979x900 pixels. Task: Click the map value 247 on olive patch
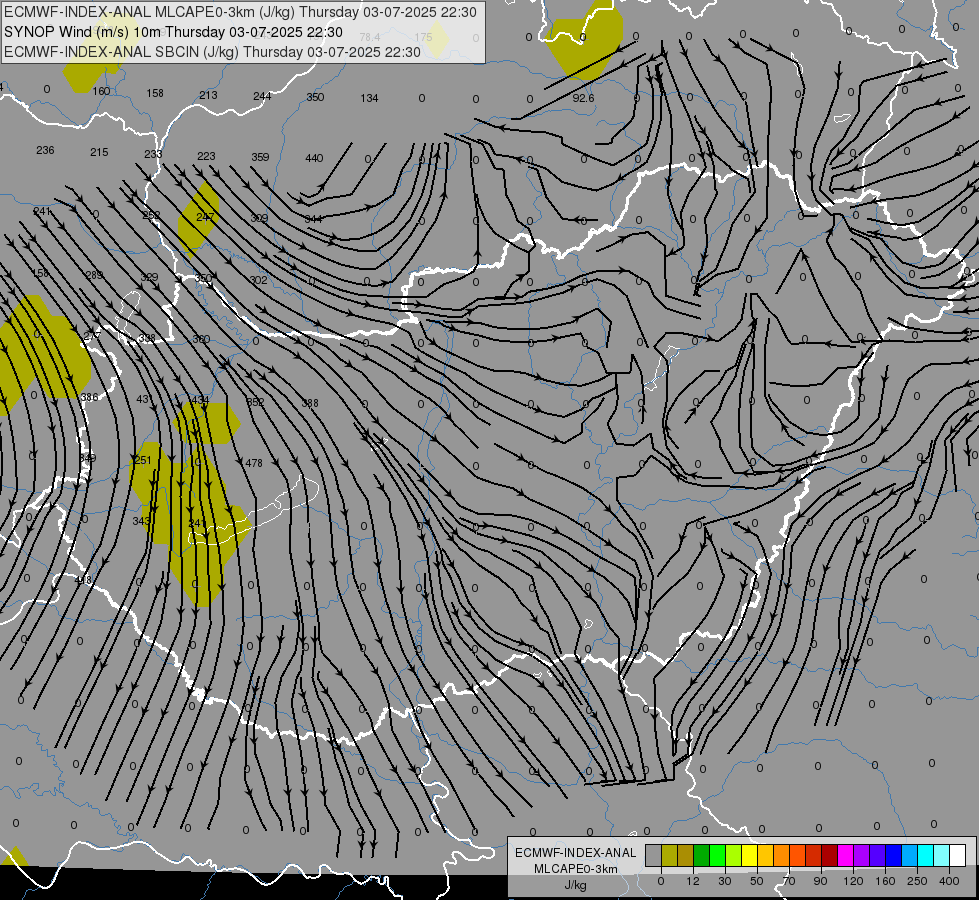205,217
